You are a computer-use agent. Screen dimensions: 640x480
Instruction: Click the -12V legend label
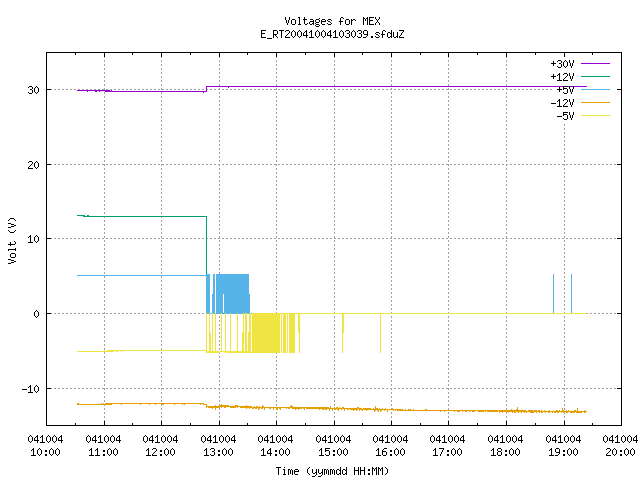point(562,103)
